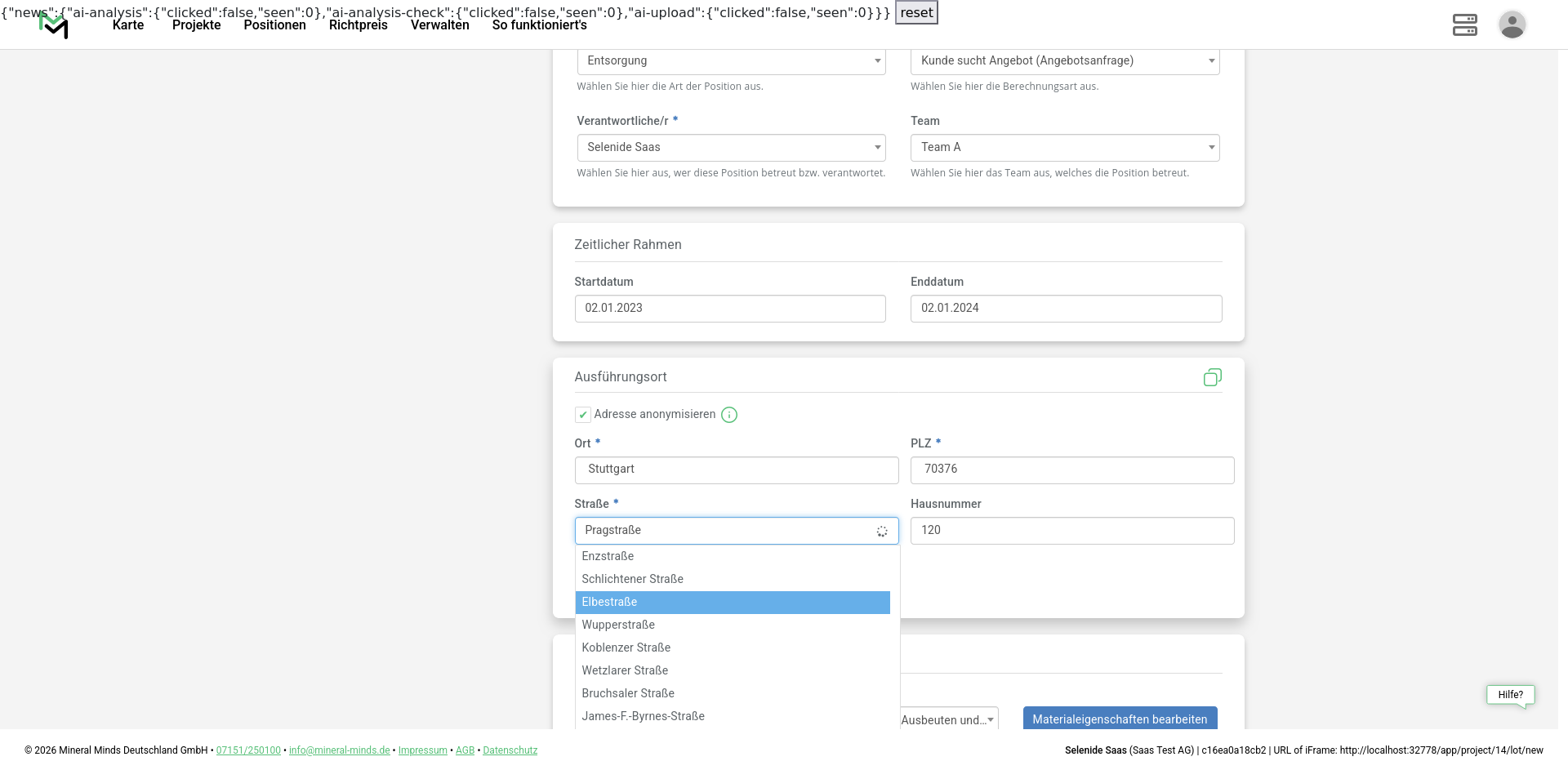This screenshot has height=770, width=1568.
Task: Toggle the Adresse anonymisieren checkbox
Action: pyautogui.click(x=583, y=415)
